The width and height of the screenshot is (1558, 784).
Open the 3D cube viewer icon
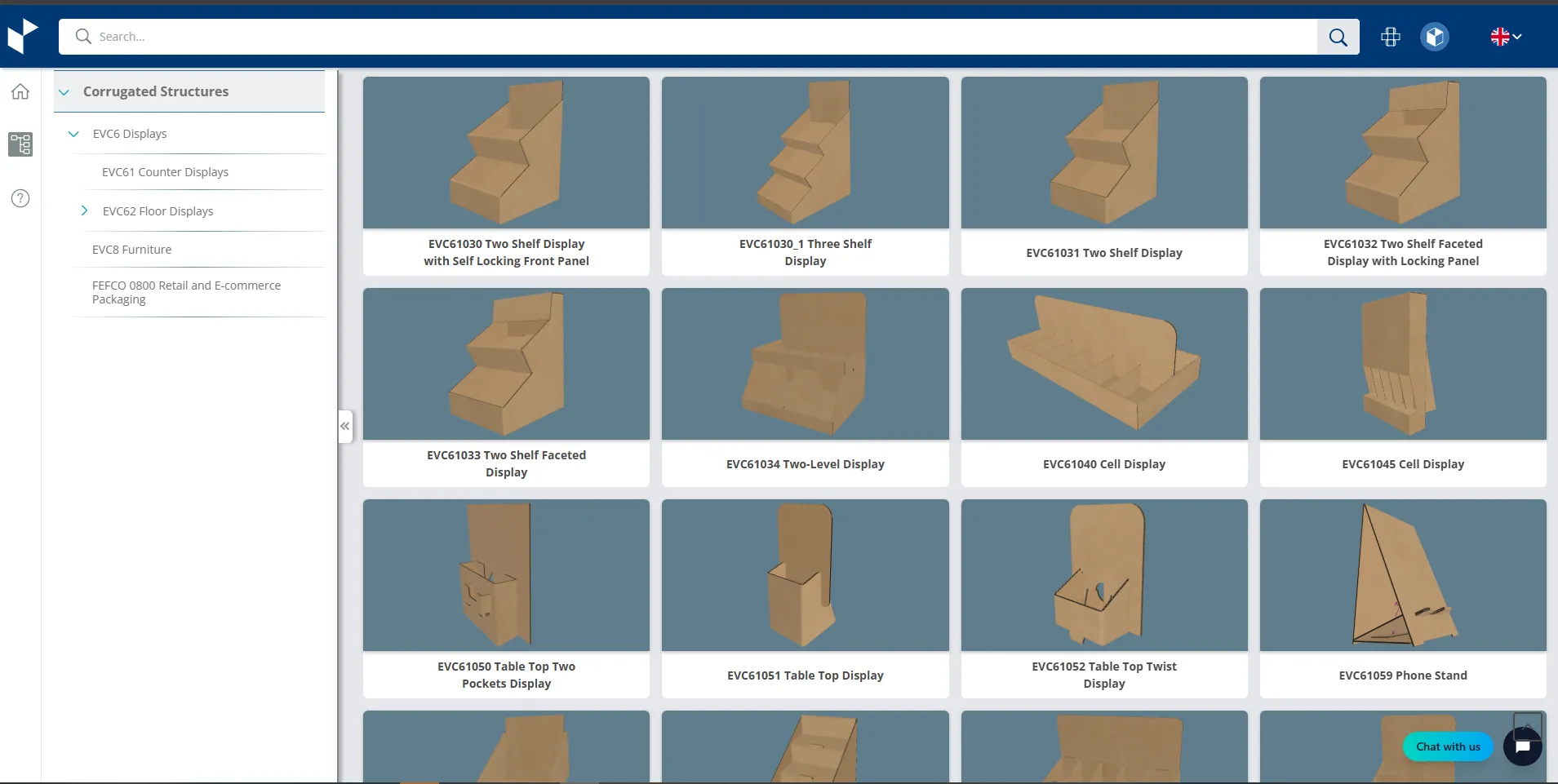click(1435, 37)
